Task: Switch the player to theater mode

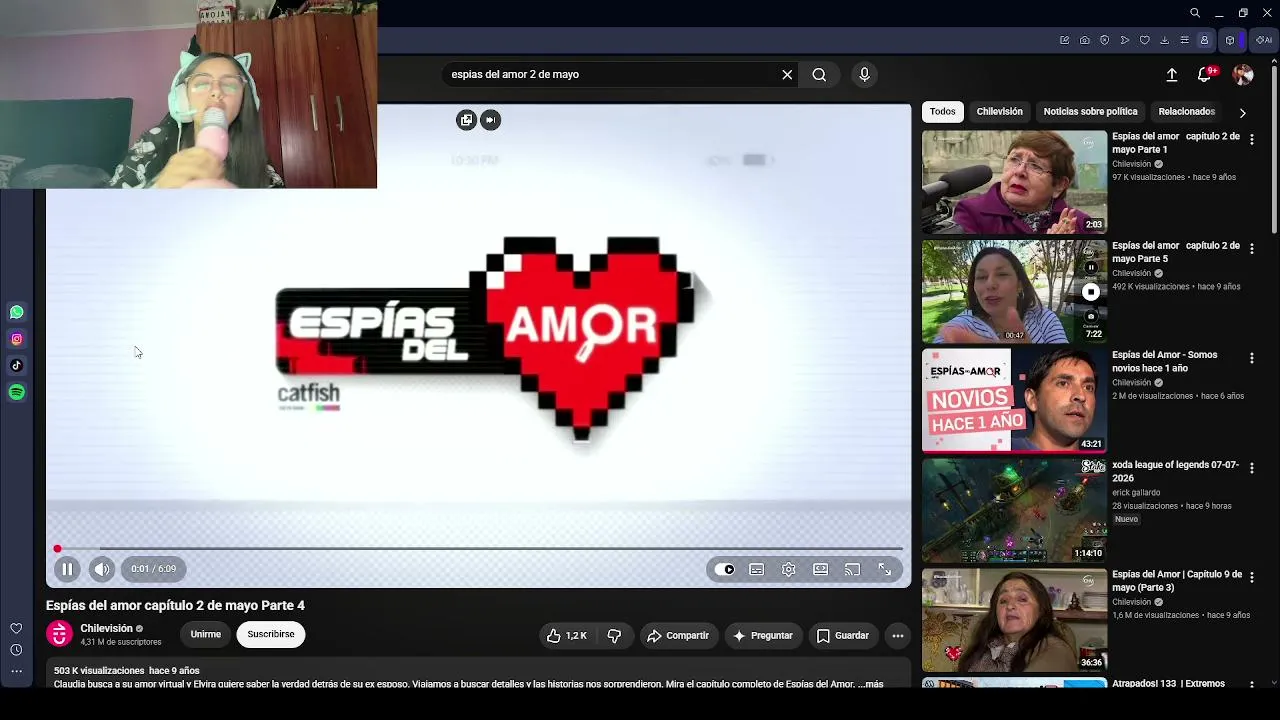Action: tap(821, 569)
